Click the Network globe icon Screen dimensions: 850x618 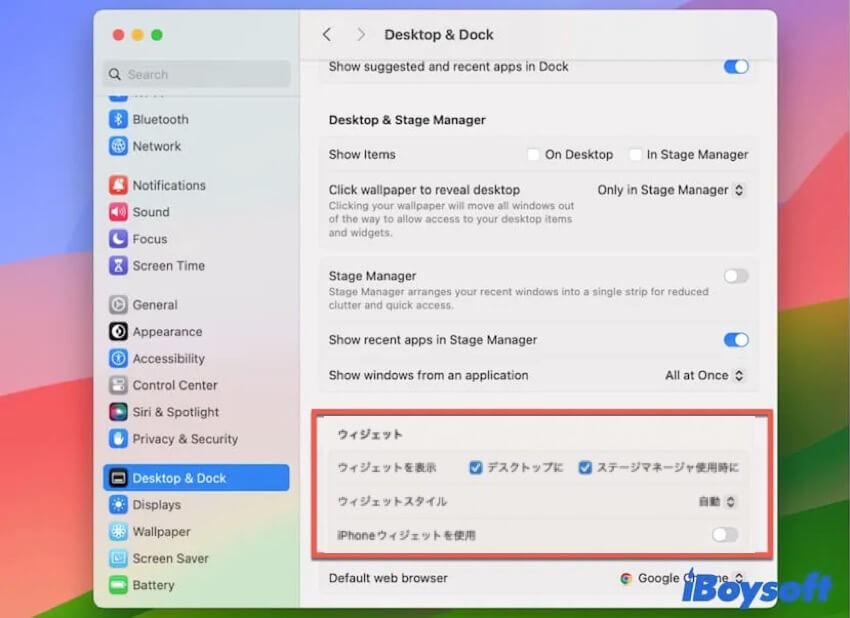click(x=118, y=146)
